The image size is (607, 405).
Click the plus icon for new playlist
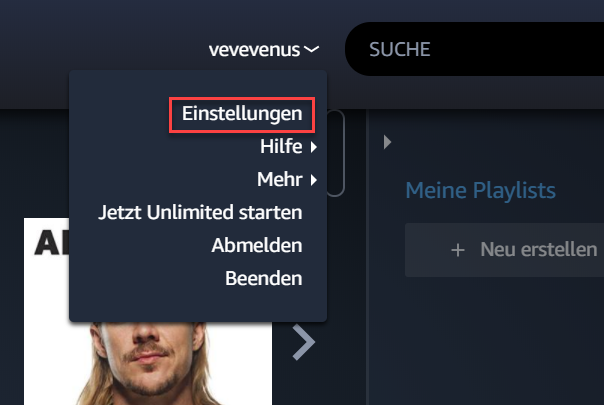[x=458, y=250]
